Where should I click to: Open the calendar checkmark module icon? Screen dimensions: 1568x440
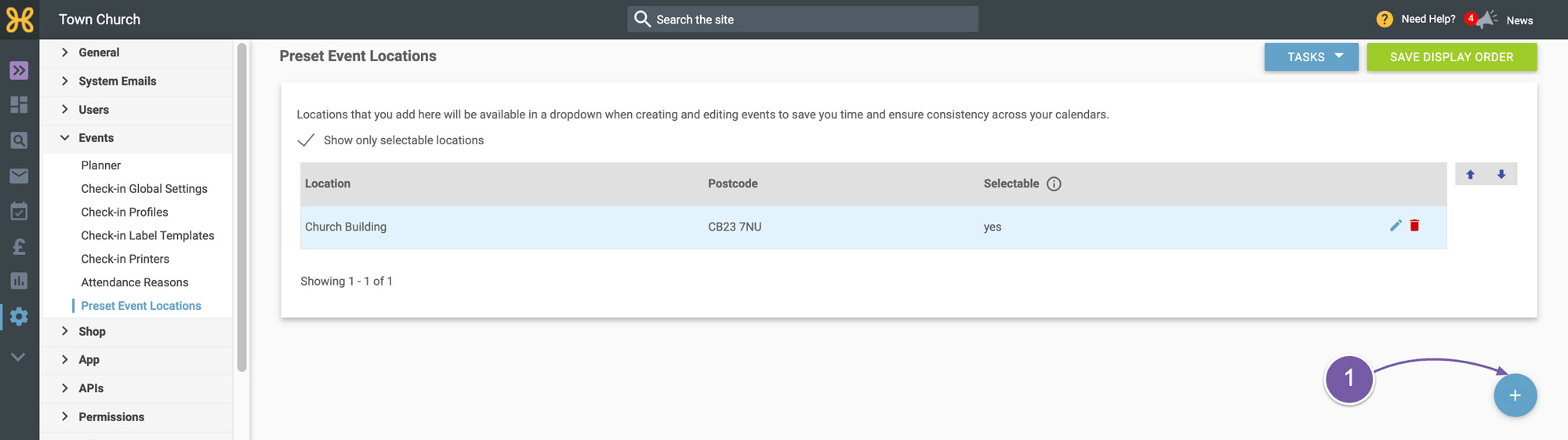coord(19,211)
